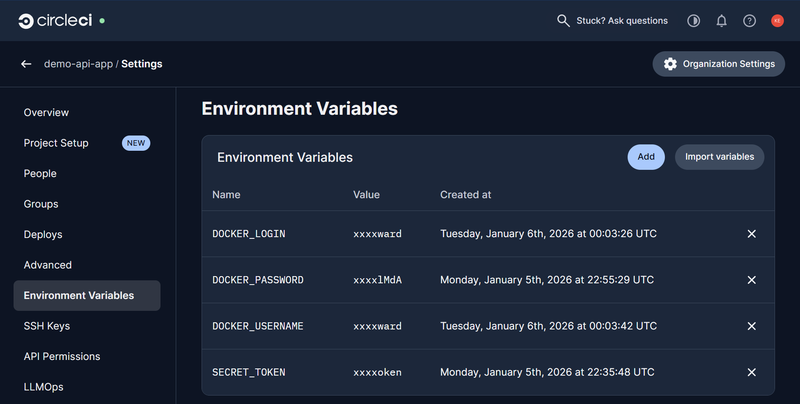Click the Add variable button

pyautogui.click(x=646, y=157)
